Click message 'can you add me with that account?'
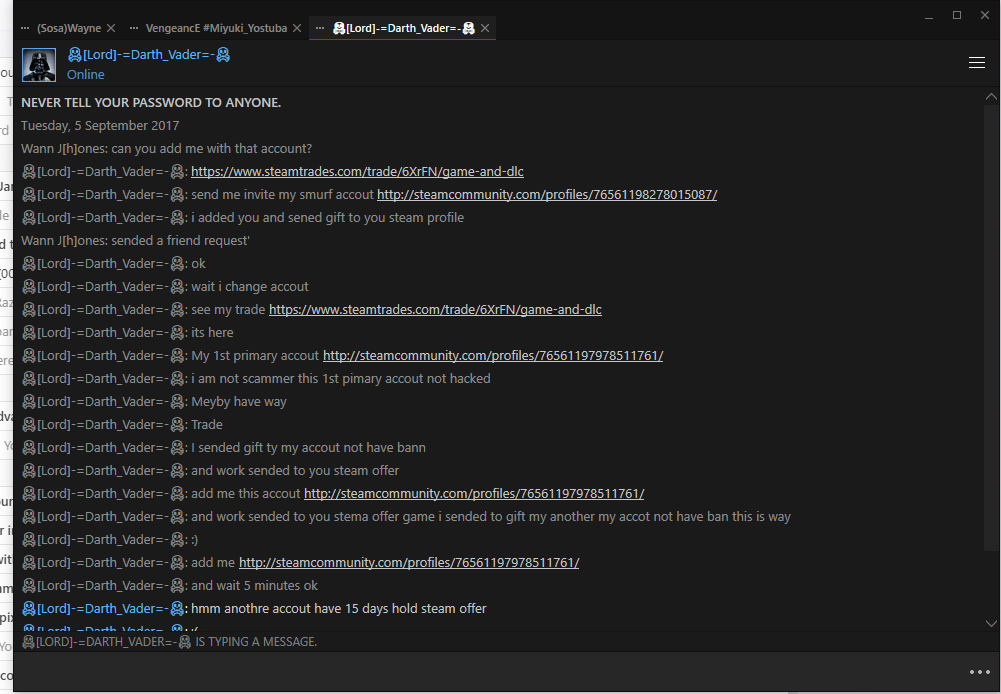Image resolution: width=1001 pixels, height=694 pixels. click(x=211, y=149)
